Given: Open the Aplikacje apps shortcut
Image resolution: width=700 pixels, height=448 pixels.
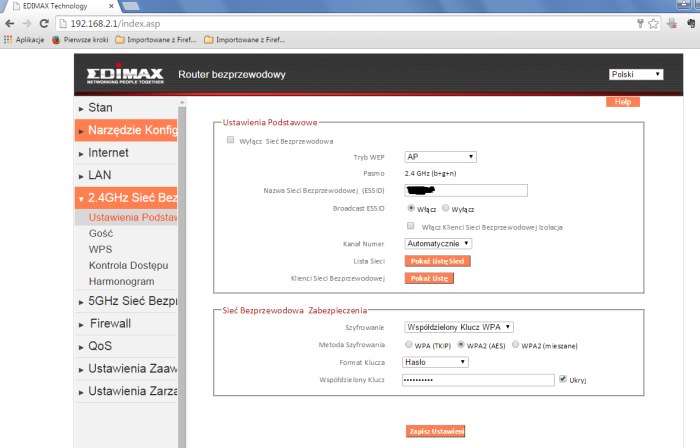Looking at the screenshot, I should pyautogui.click(x=24, y=40).
